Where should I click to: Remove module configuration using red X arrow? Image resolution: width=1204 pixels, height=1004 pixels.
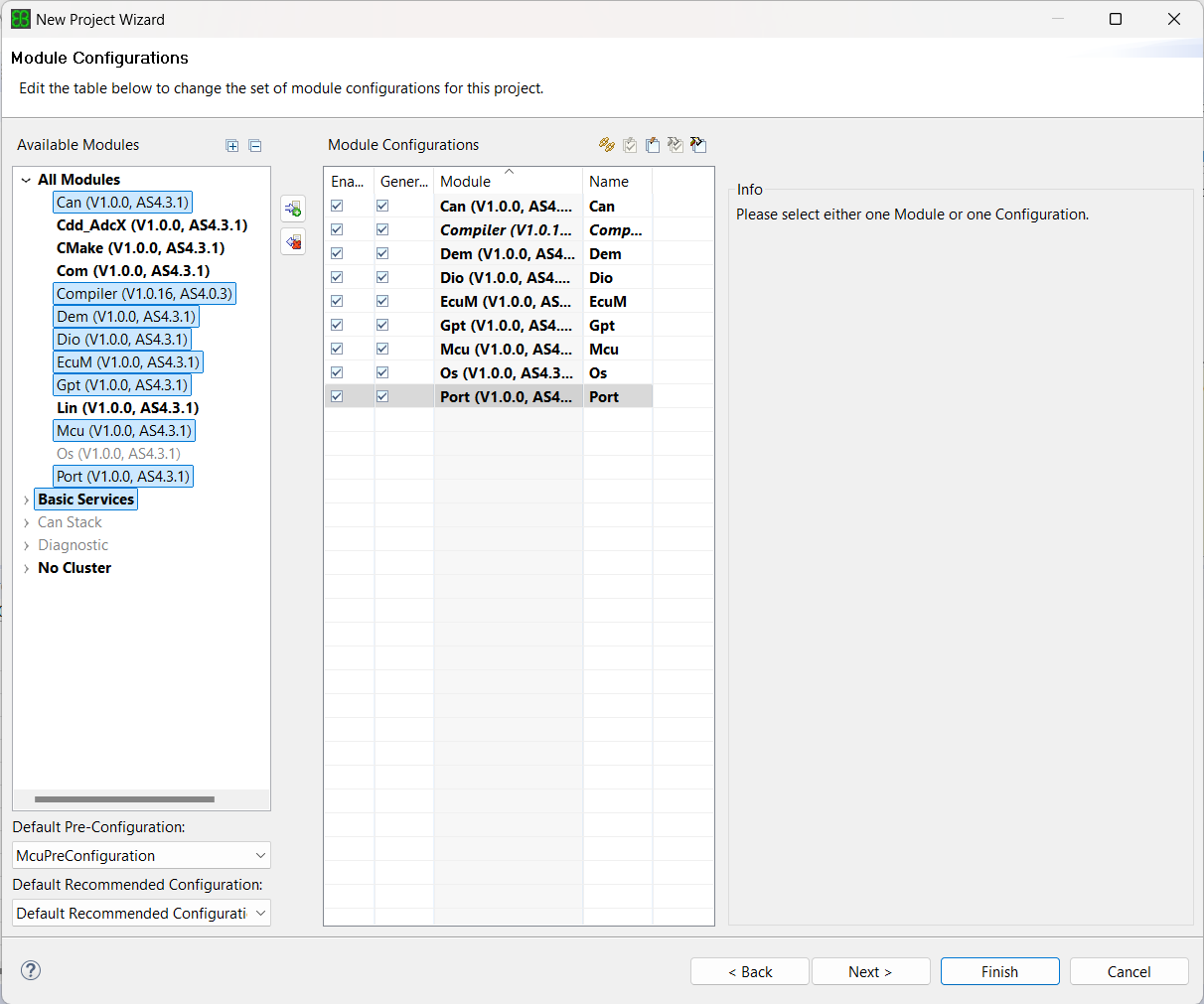pos(293,242)
